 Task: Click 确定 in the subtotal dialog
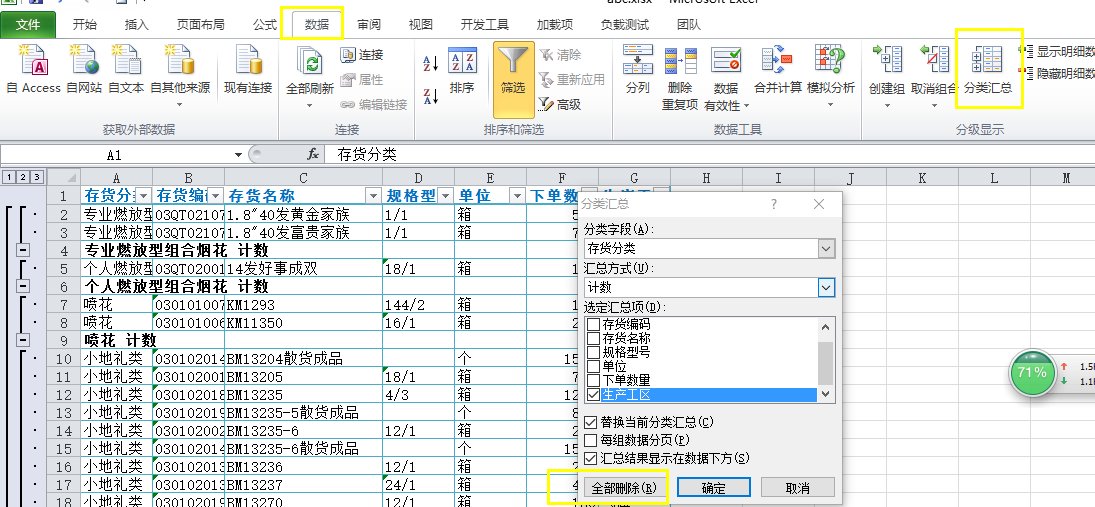[x=714, y=488]
